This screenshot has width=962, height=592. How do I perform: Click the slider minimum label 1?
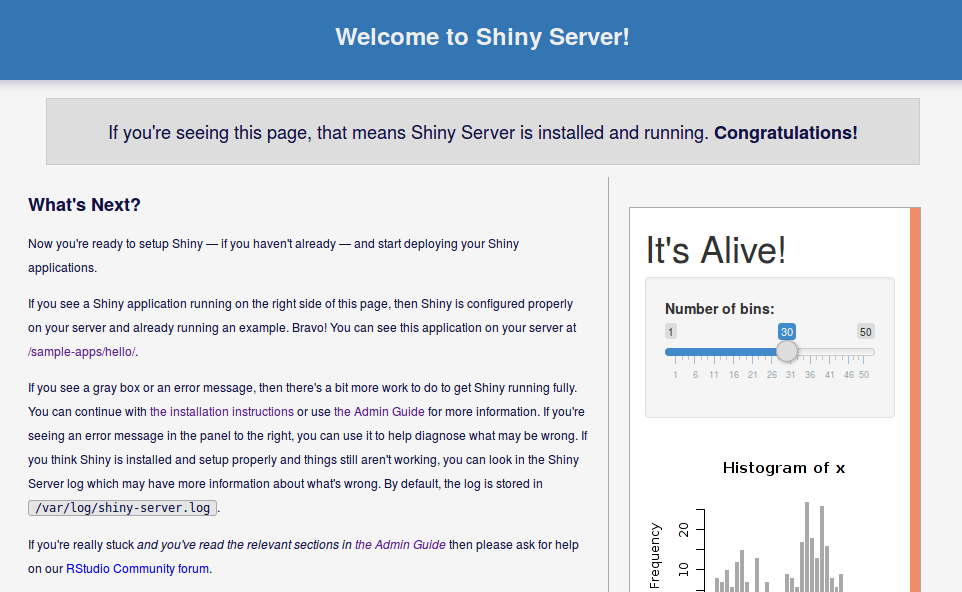click(x=671, y=332)
